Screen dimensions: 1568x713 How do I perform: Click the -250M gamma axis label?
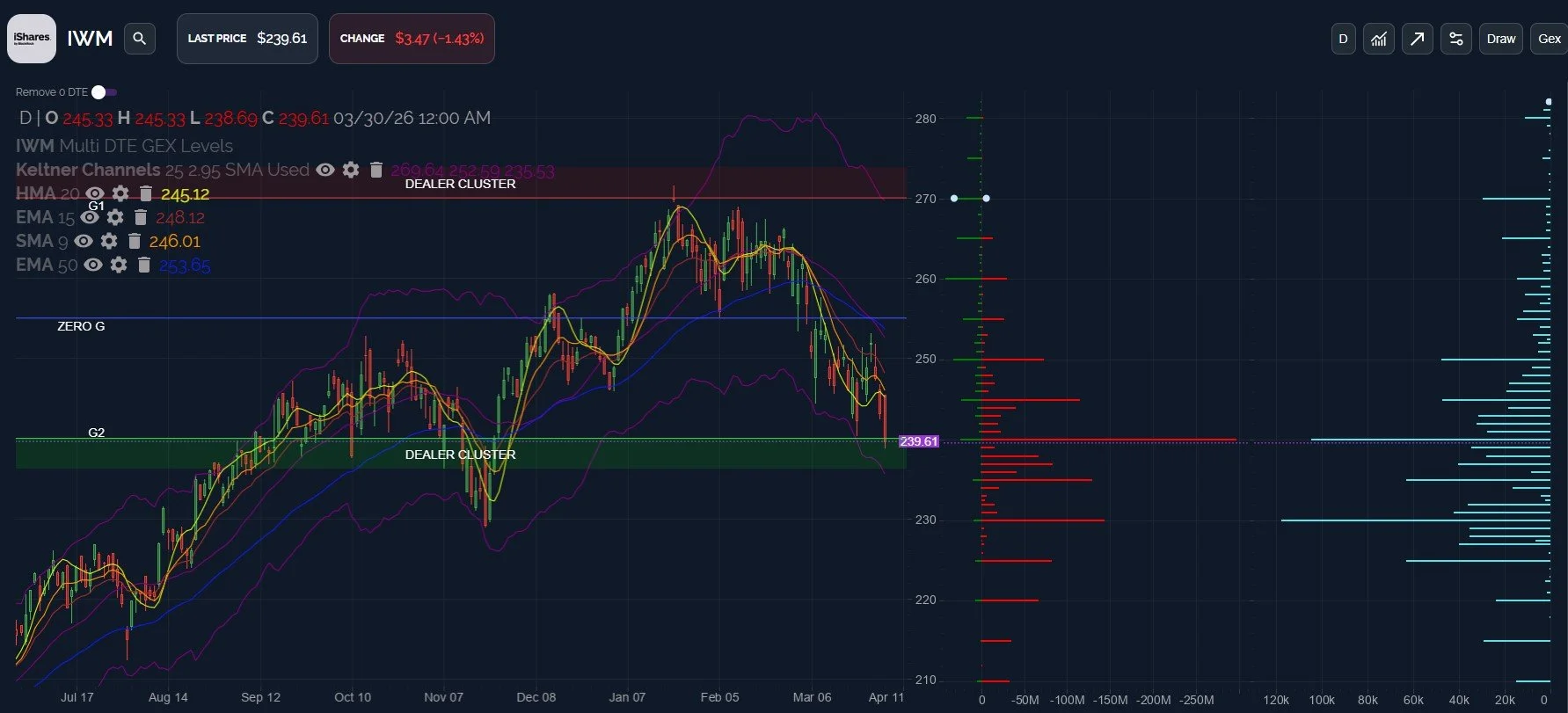coord(1197,700)
